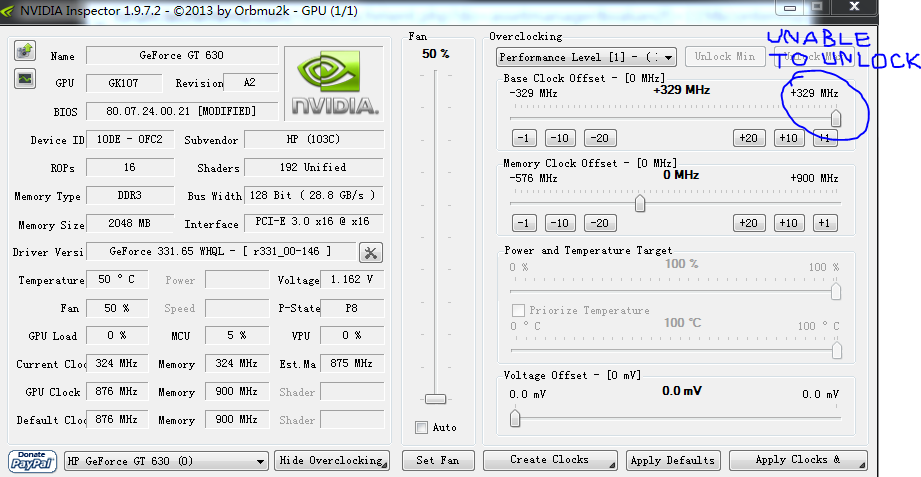Toggle the Auto fan checkbox
Screen dimensions: 921x477
pyautogui.click(x=421, y=428)
